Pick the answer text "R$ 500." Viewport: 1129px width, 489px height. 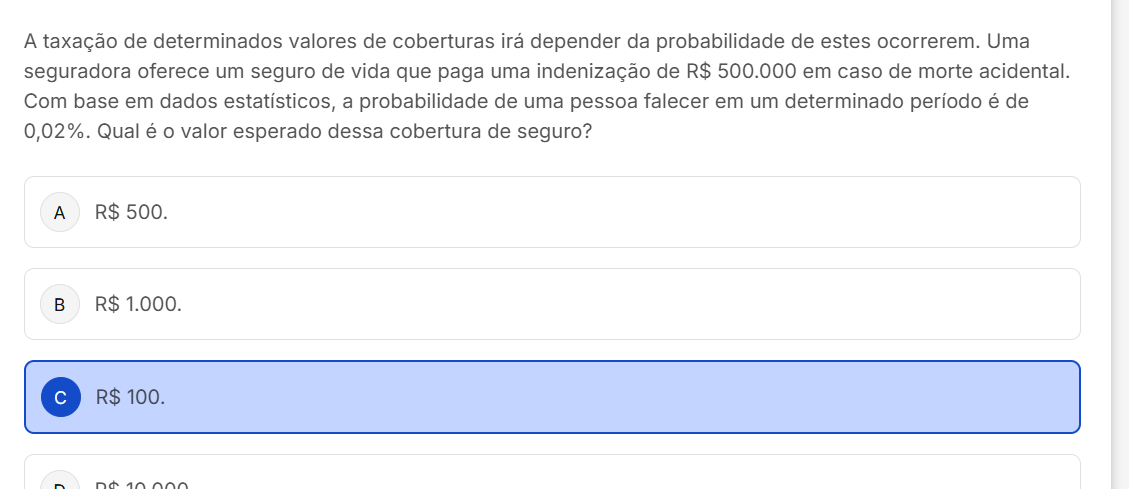click(x=131, y=212)
